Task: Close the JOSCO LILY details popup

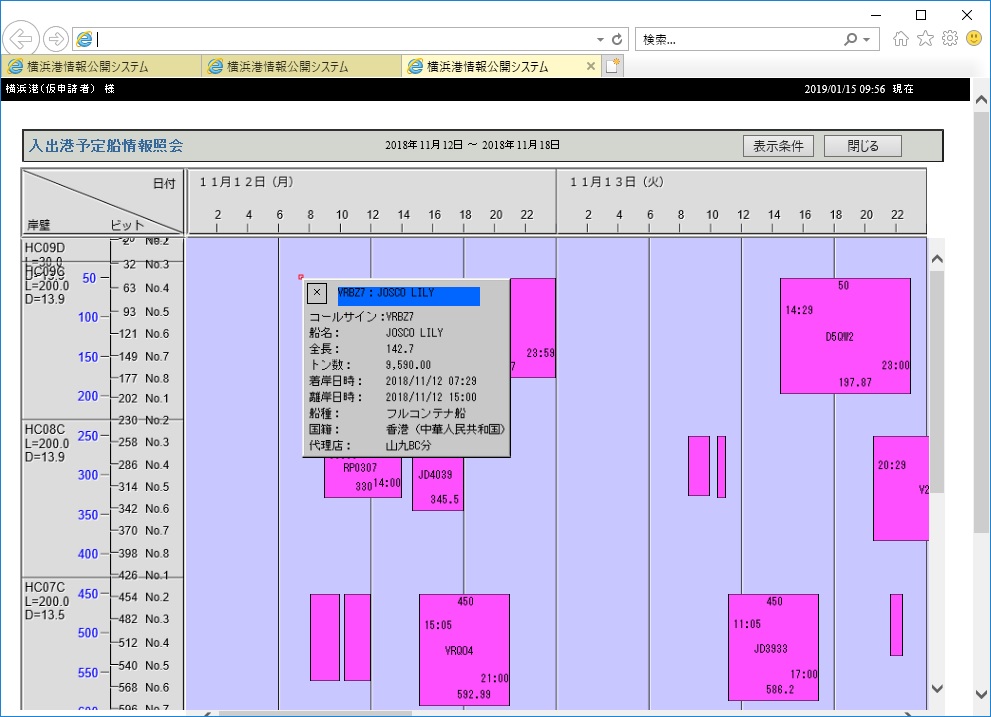Action: click(x=317, y=293)
